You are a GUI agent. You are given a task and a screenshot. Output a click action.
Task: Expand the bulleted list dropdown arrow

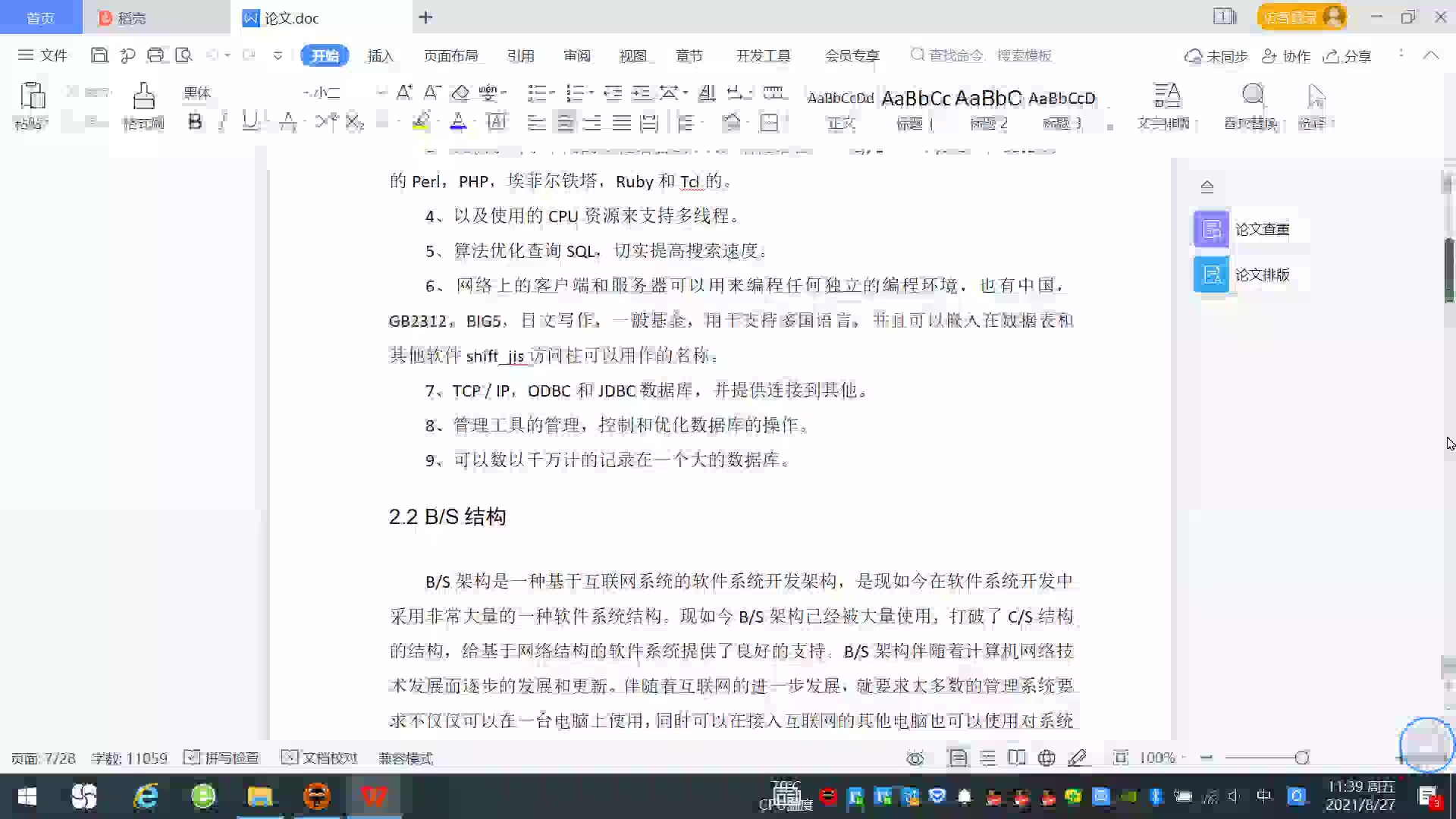pyautogui.click(x=551, y=93)
